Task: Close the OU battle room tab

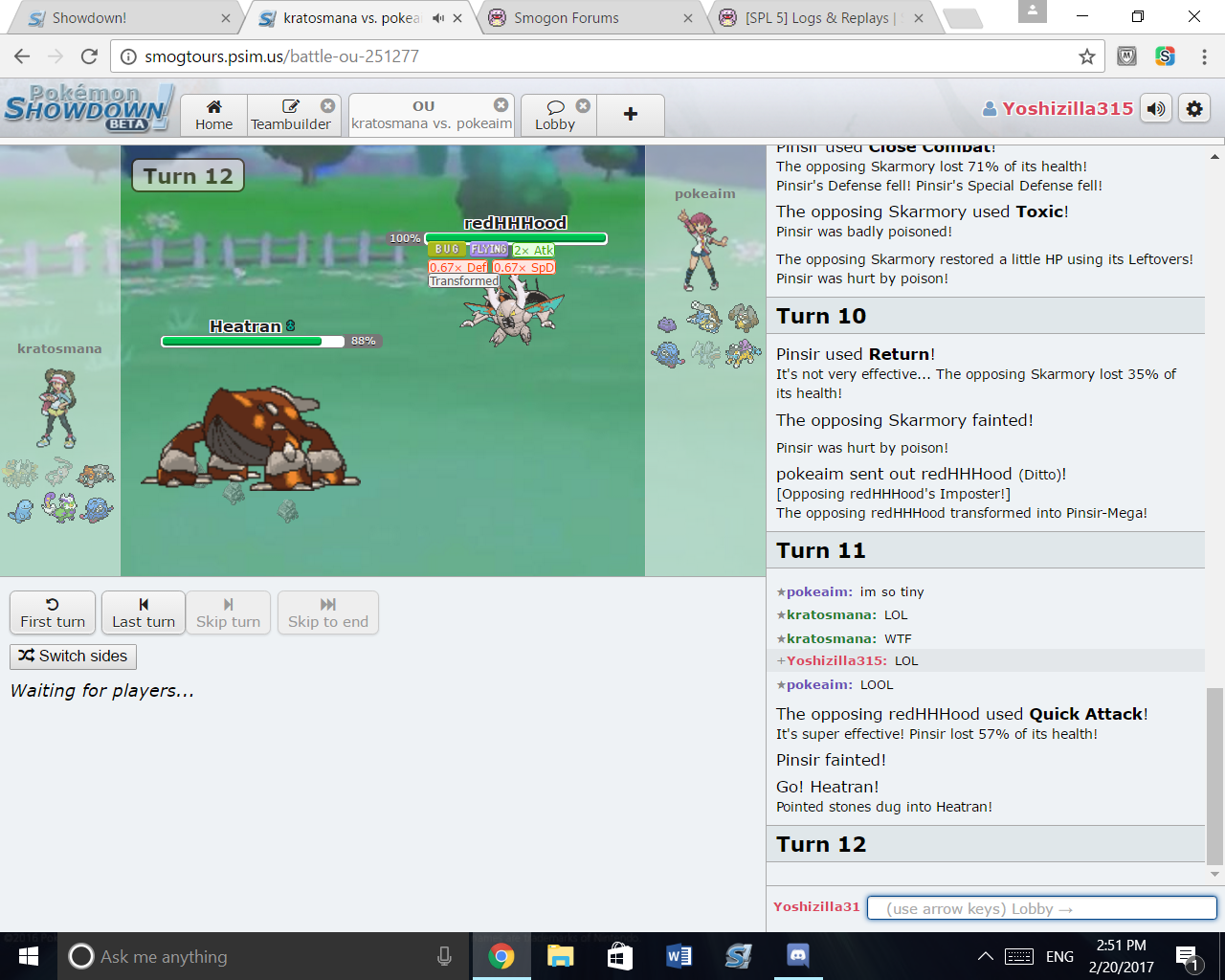Action: [501, 105]
